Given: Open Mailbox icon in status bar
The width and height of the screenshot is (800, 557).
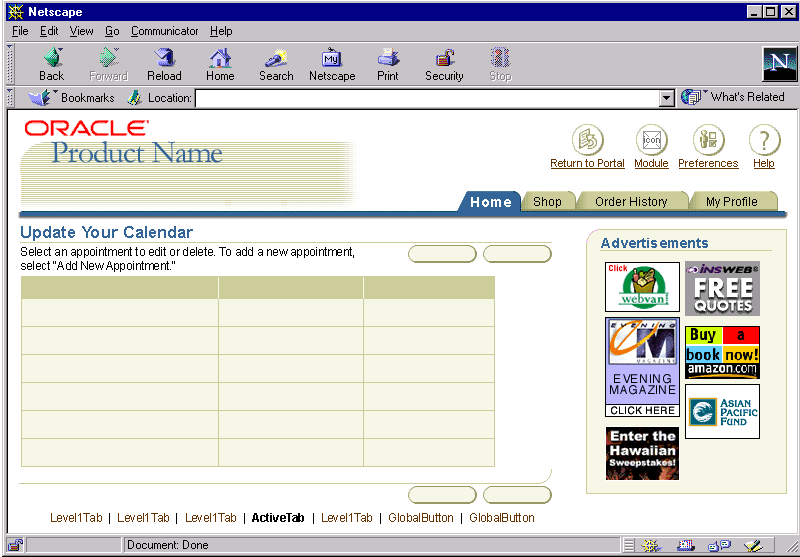Looking at the screenshot, I should 685,545.
